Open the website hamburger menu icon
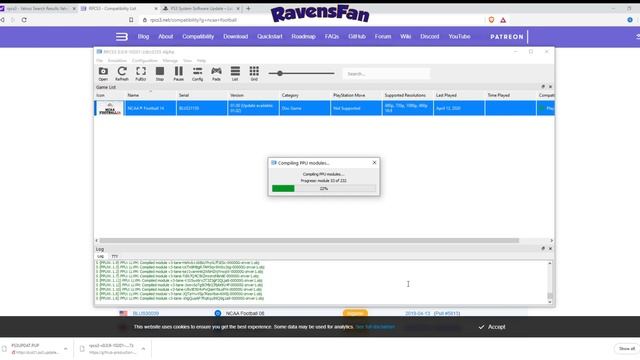Viewport: 640px width, 360px height. [x=122, y=37]
